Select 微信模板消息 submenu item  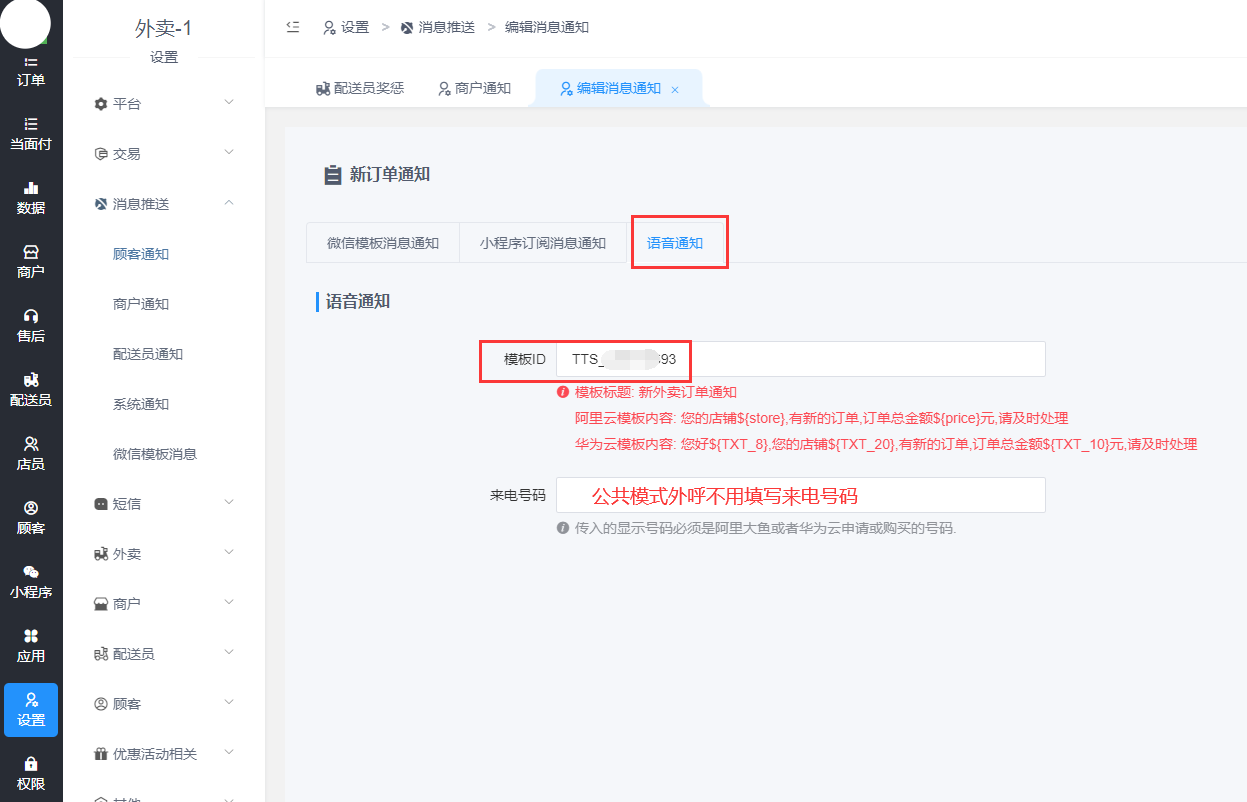coord(155,454)
